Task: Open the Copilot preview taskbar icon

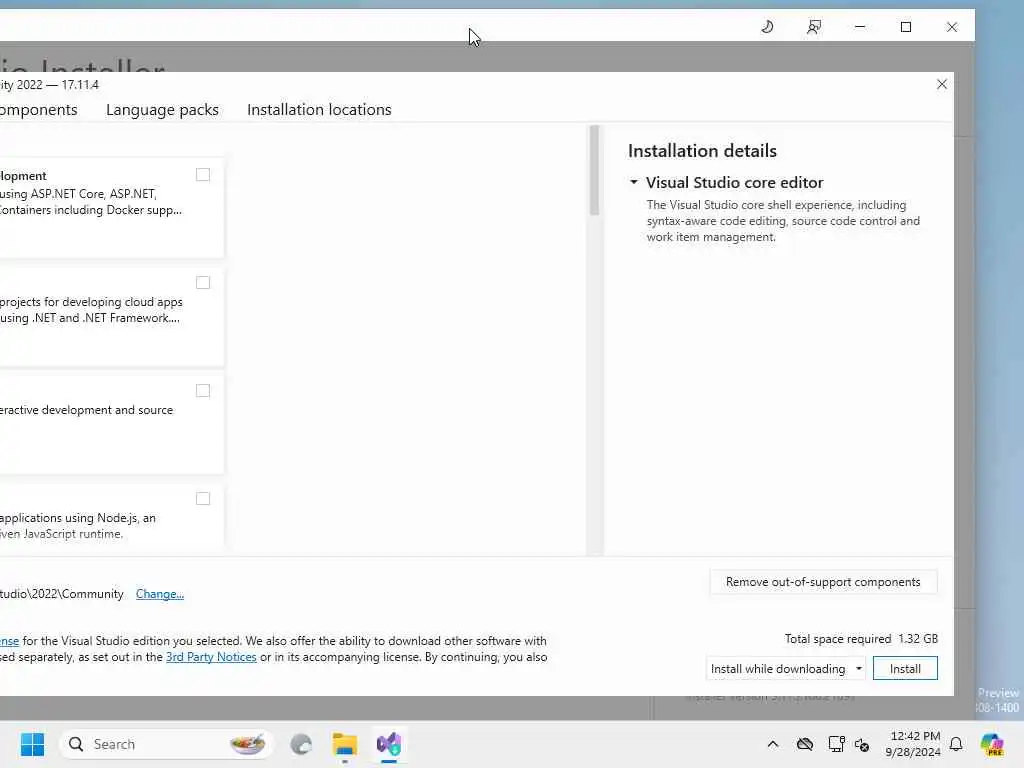Action: coord(992,744)
